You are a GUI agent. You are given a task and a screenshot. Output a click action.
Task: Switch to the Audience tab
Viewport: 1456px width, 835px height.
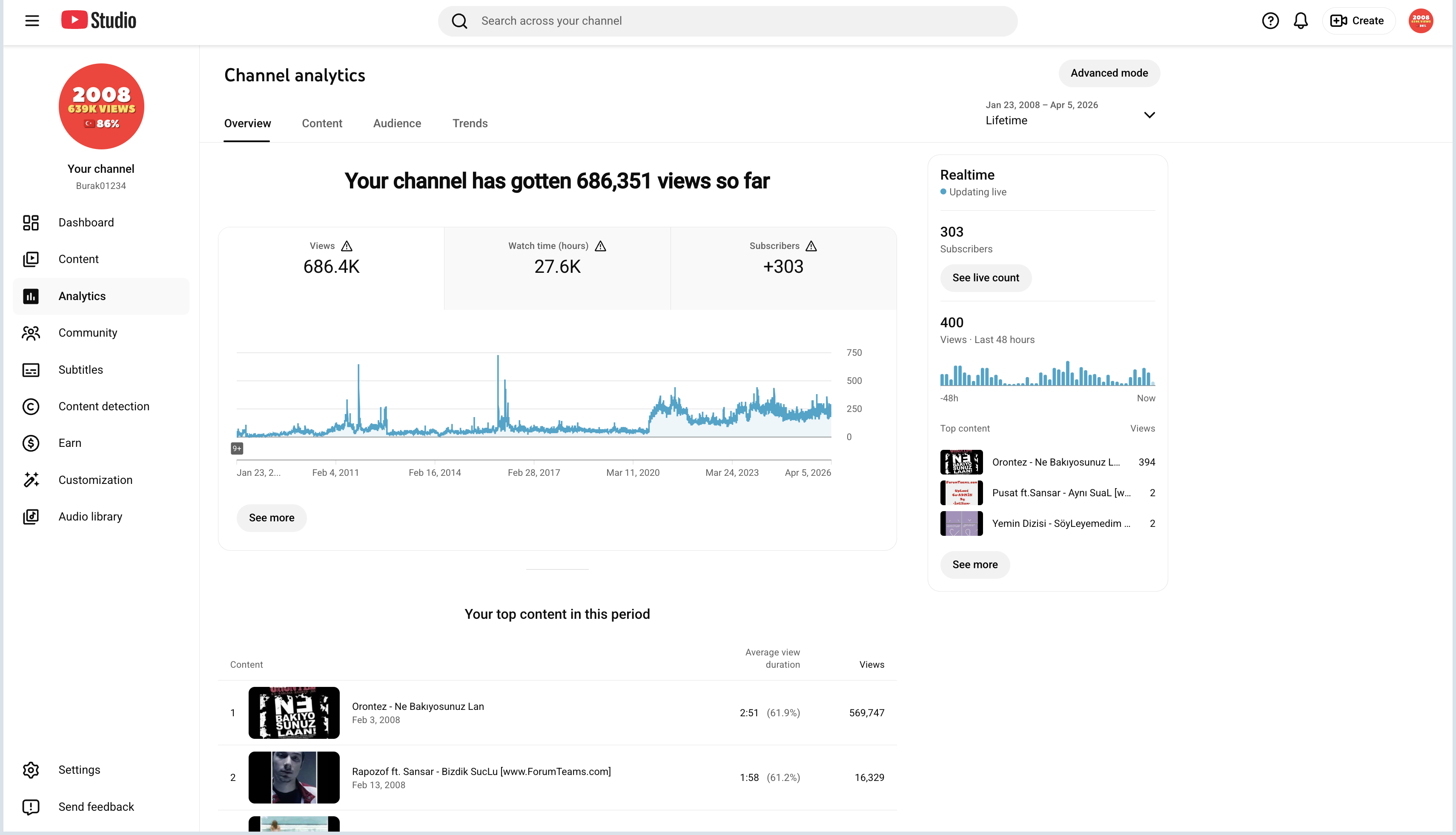tap(397, 123)
